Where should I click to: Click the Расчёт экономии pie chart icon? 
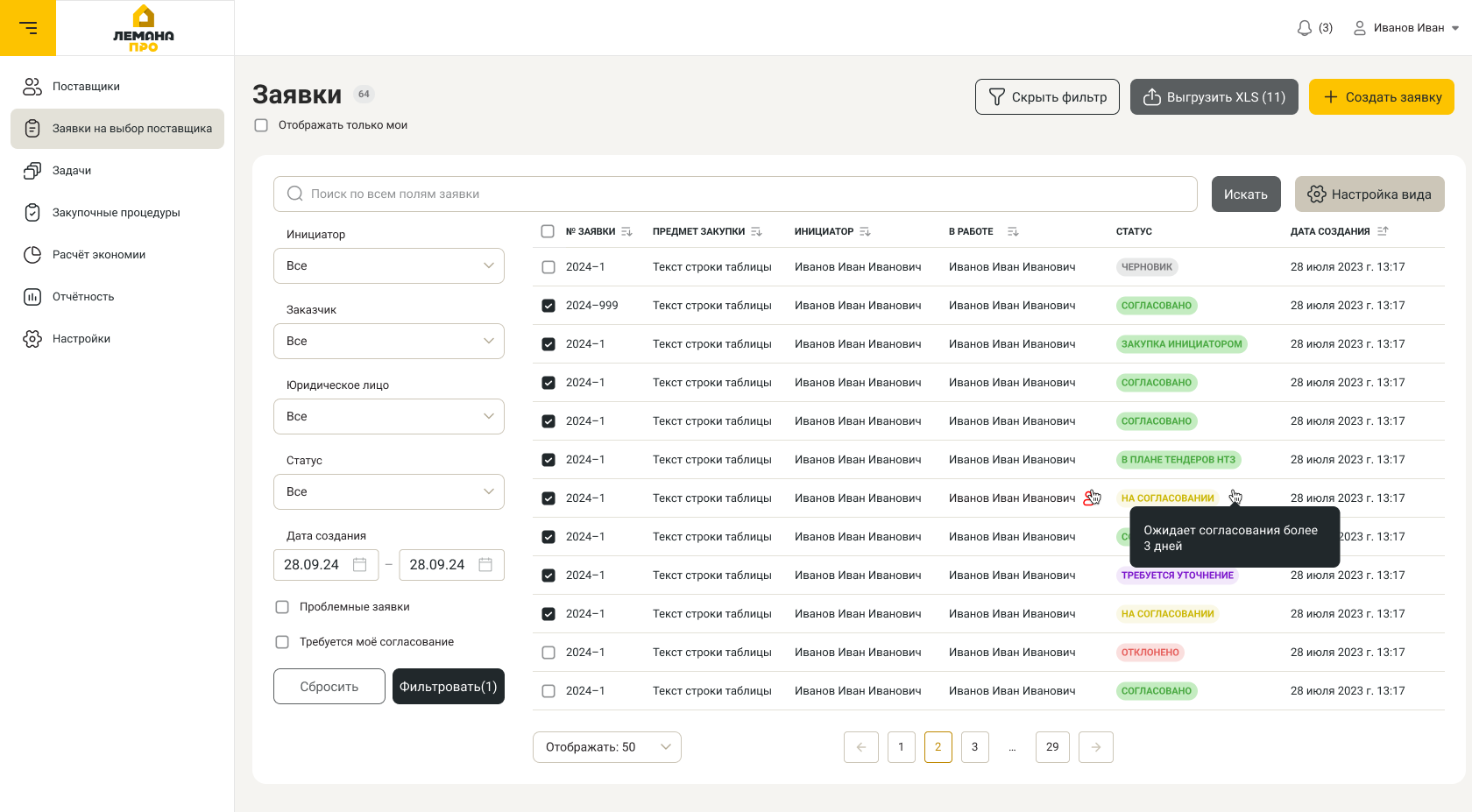(x=32, y=254)
